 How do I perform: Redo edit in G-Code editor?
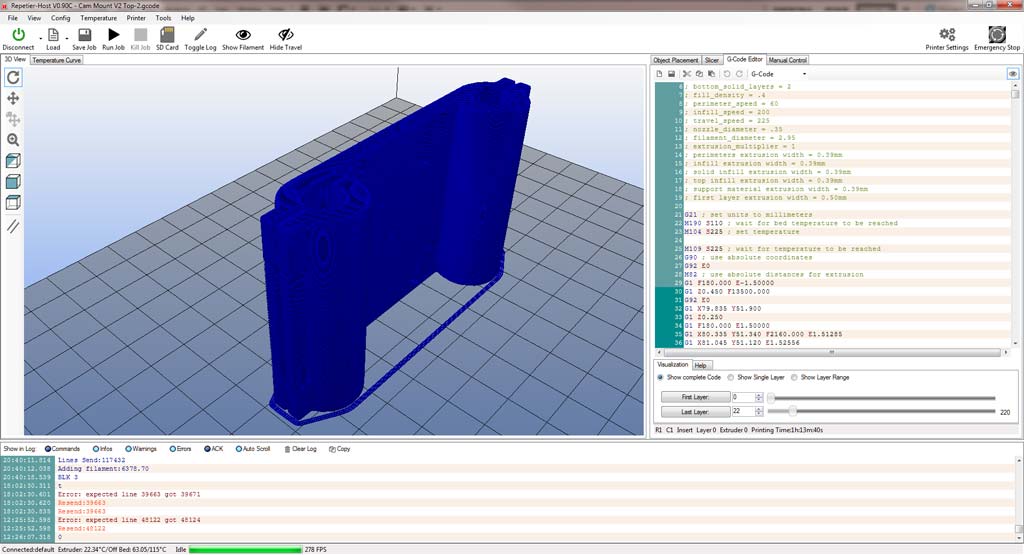tap(739, 74)
